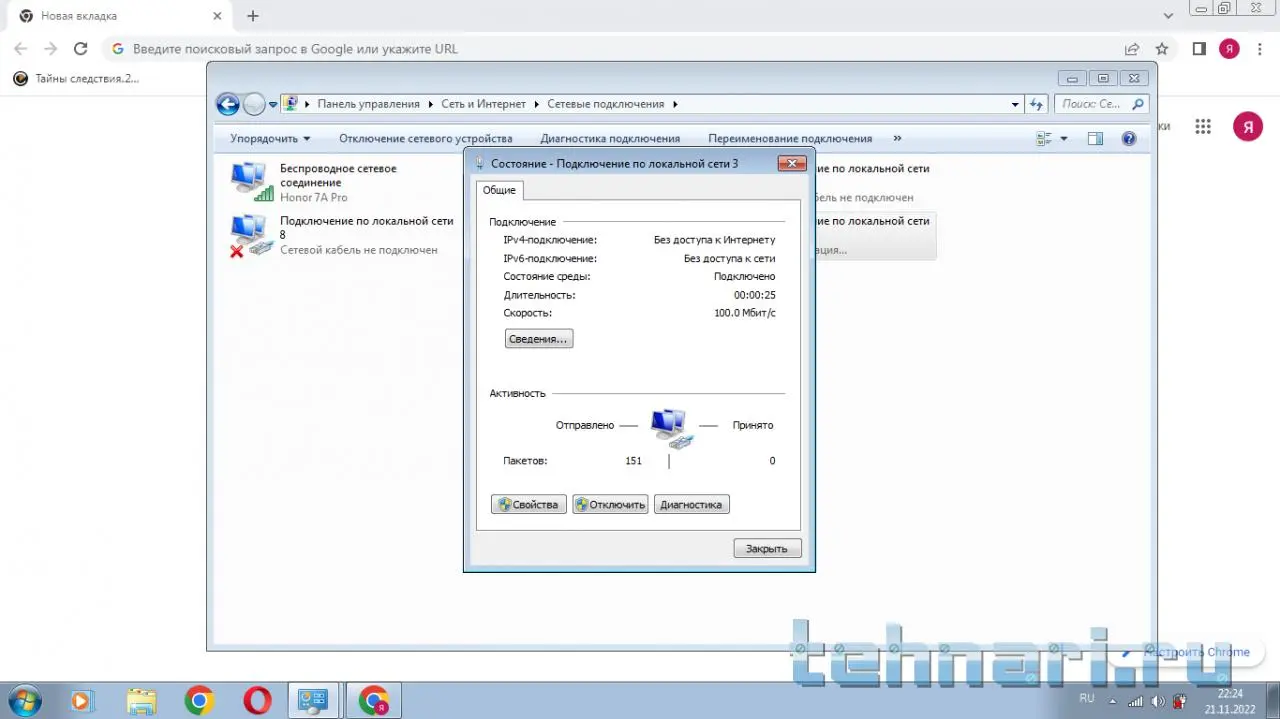Open Windows Media Player from the taskbar
The width and height of the screenshot is (1280, 719).
(83, 701)
